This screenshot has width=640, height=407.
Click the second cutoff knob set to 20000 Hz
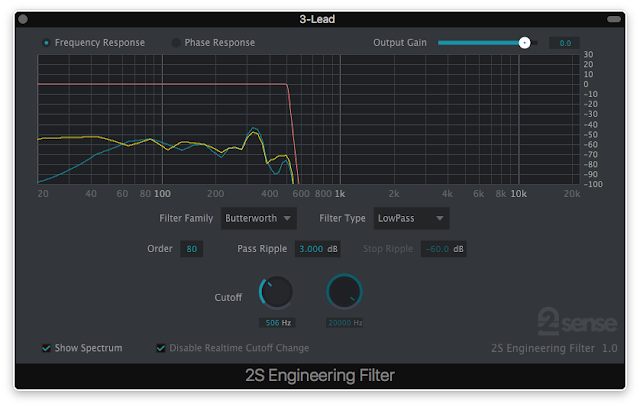tap(344, 292)
